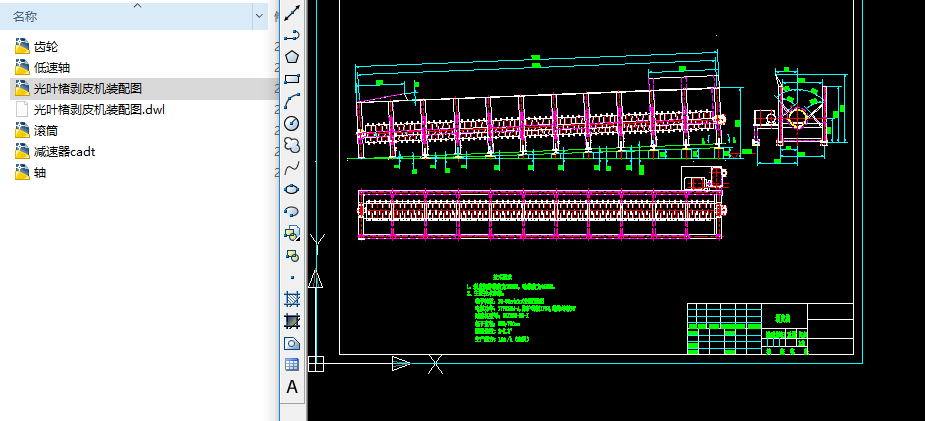Screen dimensions: 925x421
Task: Select the Circle tool
Action: click(x=292, y=123)
